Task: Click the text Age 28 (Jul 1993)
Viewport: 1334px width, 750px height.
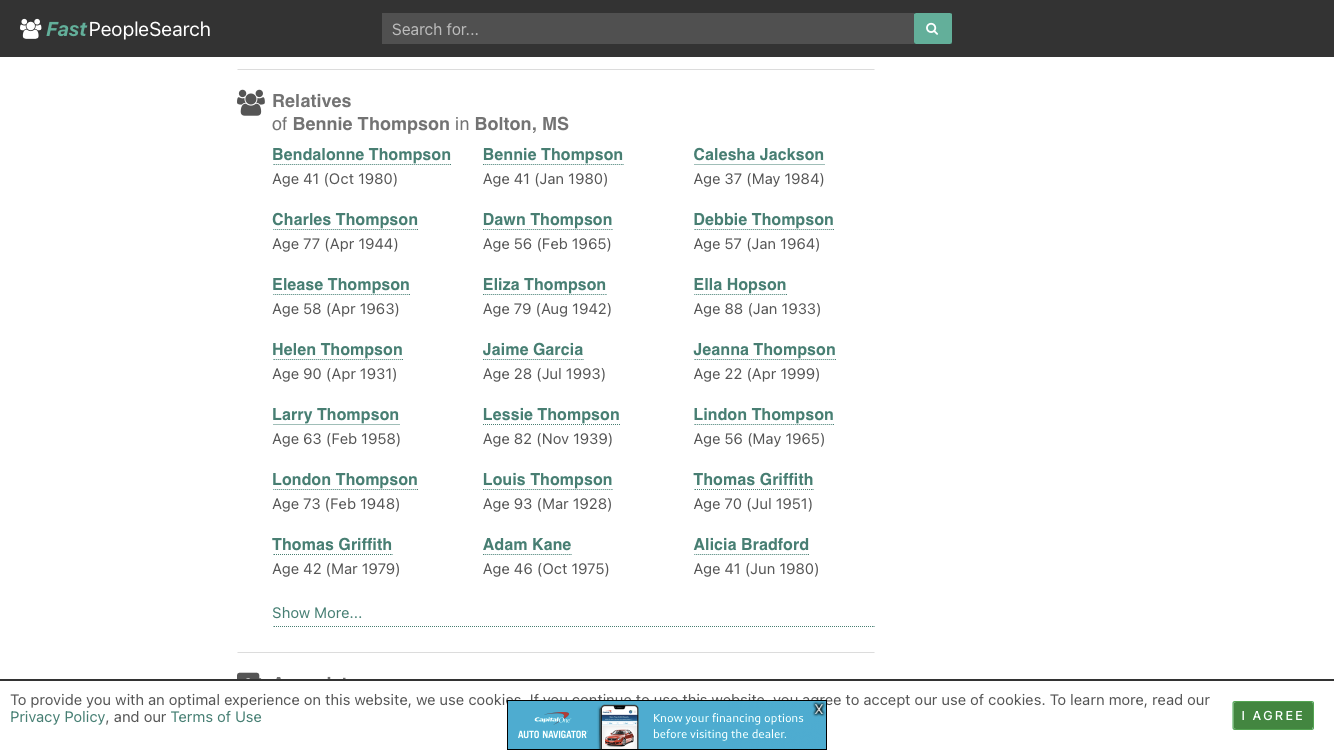Action: pos(544,374)
